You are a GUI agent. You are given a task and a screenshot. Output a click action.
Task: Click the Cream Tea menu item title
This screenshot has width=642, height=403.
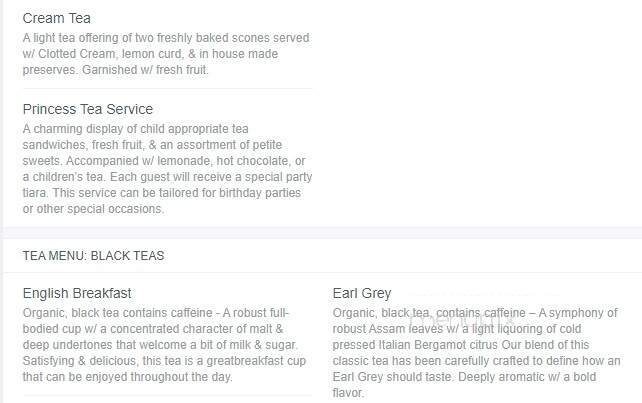(x=57, y=18)
